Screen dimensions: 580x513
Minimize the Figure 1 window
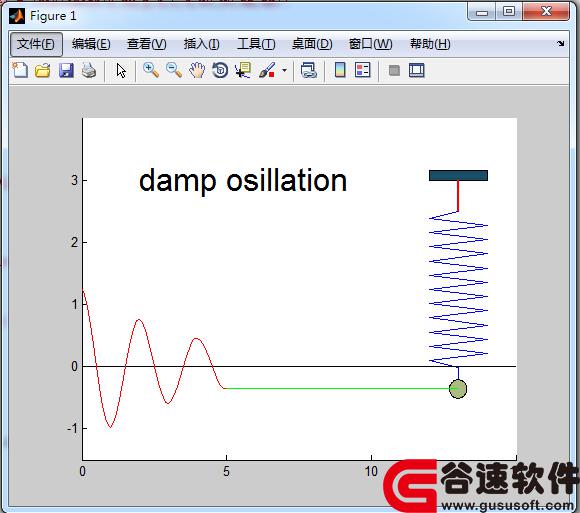tap(482, 13)
